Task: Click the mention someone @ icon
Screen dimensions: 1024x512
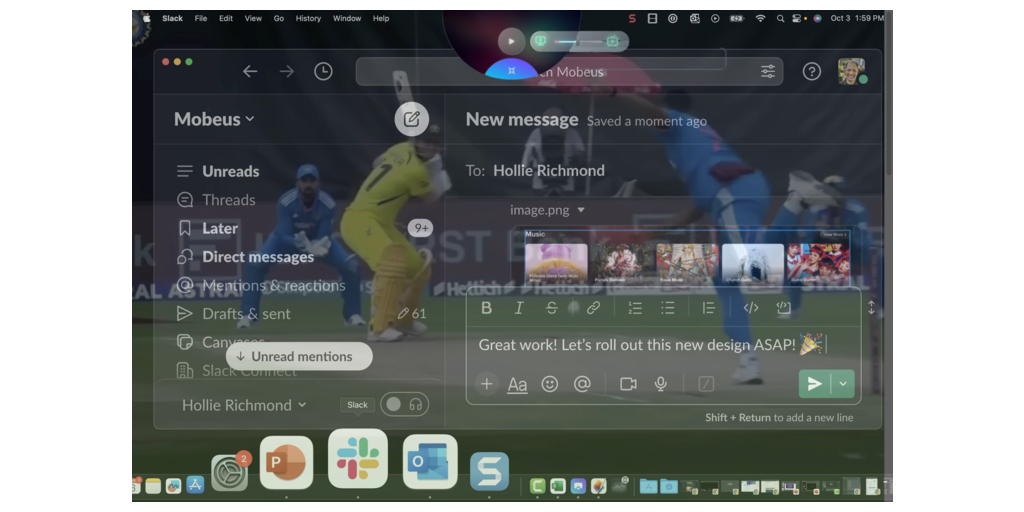Action: 582,384
